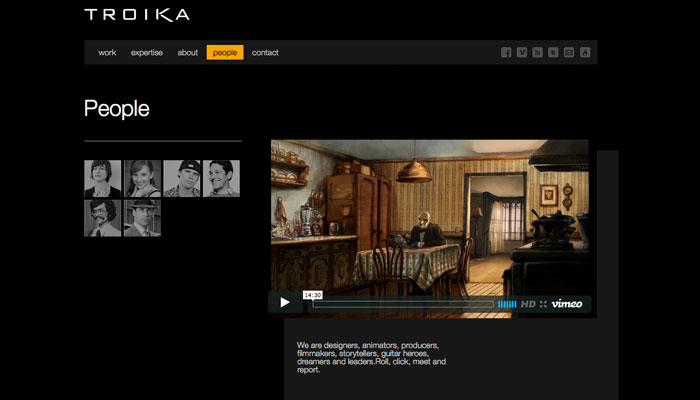Open the Vimeo logo link in the player

coord(567,304)
